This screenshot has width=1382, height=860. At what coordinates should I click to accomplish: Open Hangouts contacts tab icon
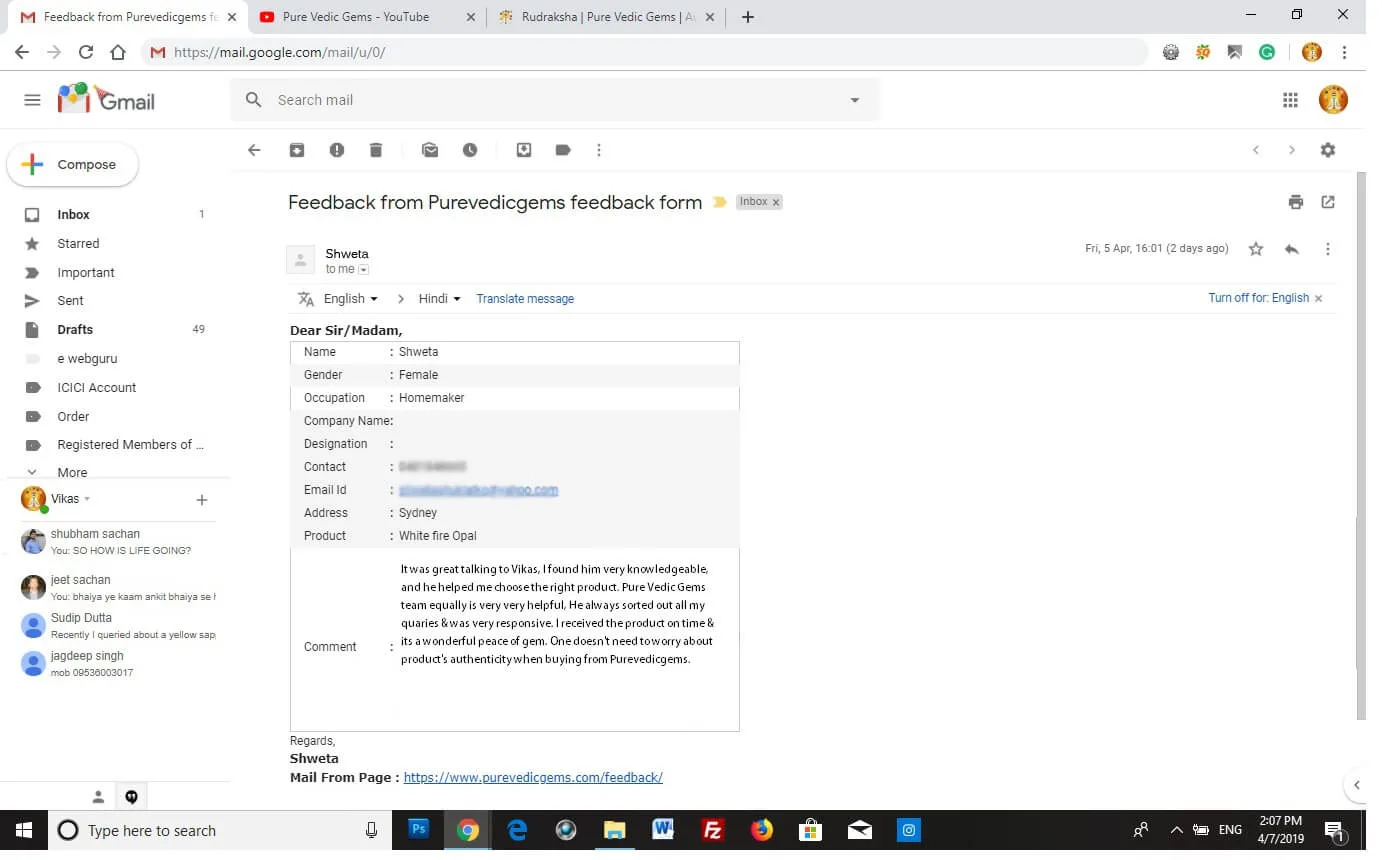(98, 797)
